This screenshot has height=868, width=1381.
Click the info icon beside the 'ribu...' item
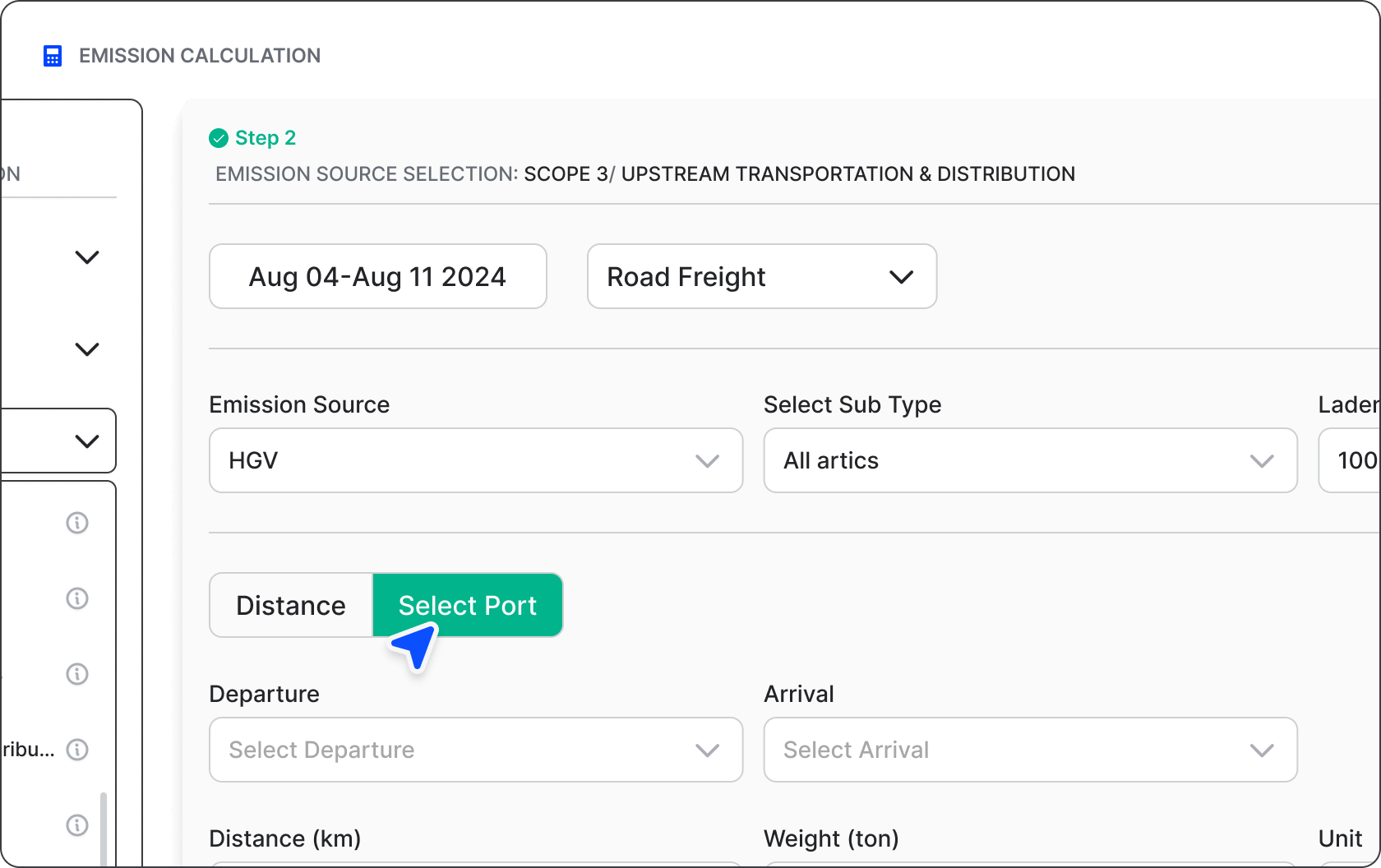[x=77, y=750]
